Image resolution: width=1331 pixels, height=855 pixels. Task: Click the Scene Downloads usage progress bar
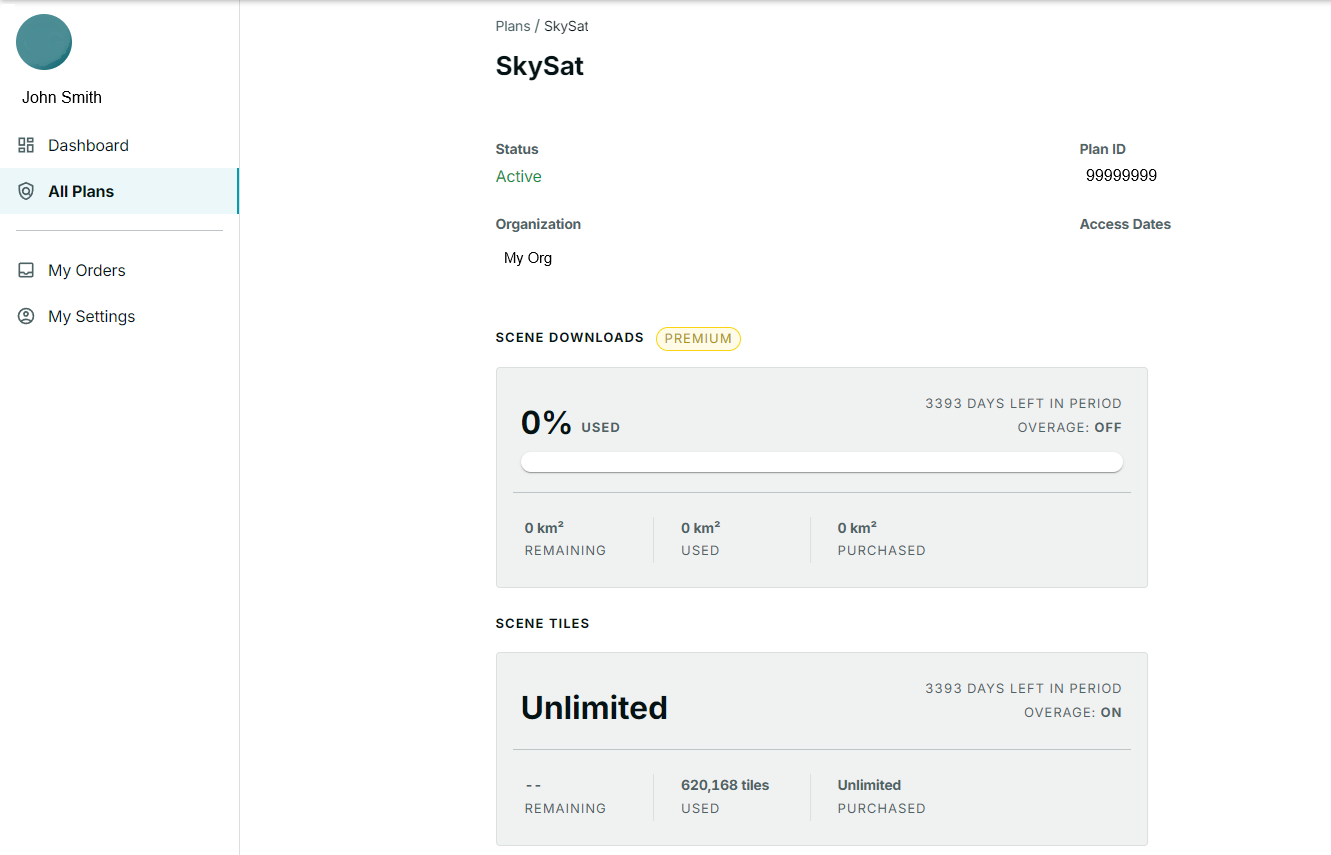(822, 462)
